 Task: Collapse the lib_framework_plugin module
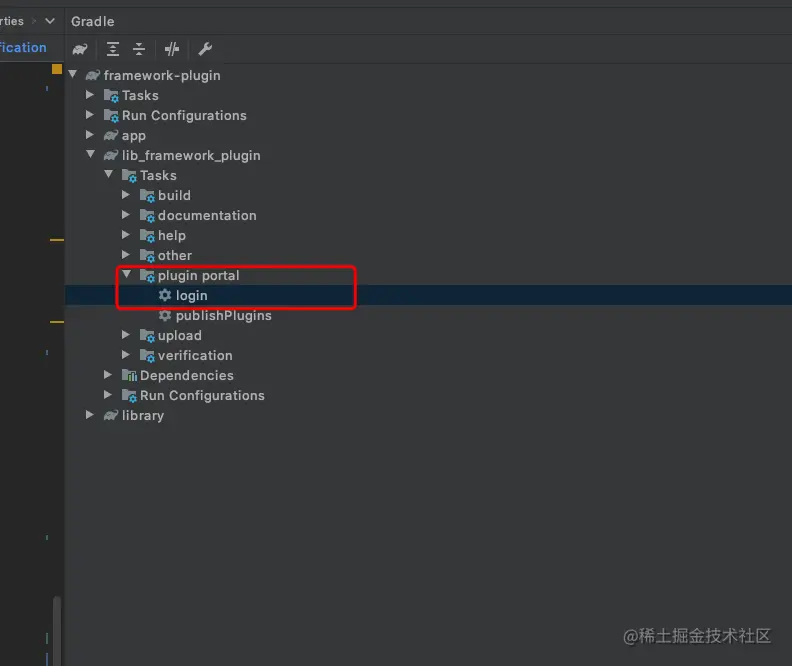click(x=90, y=155)
